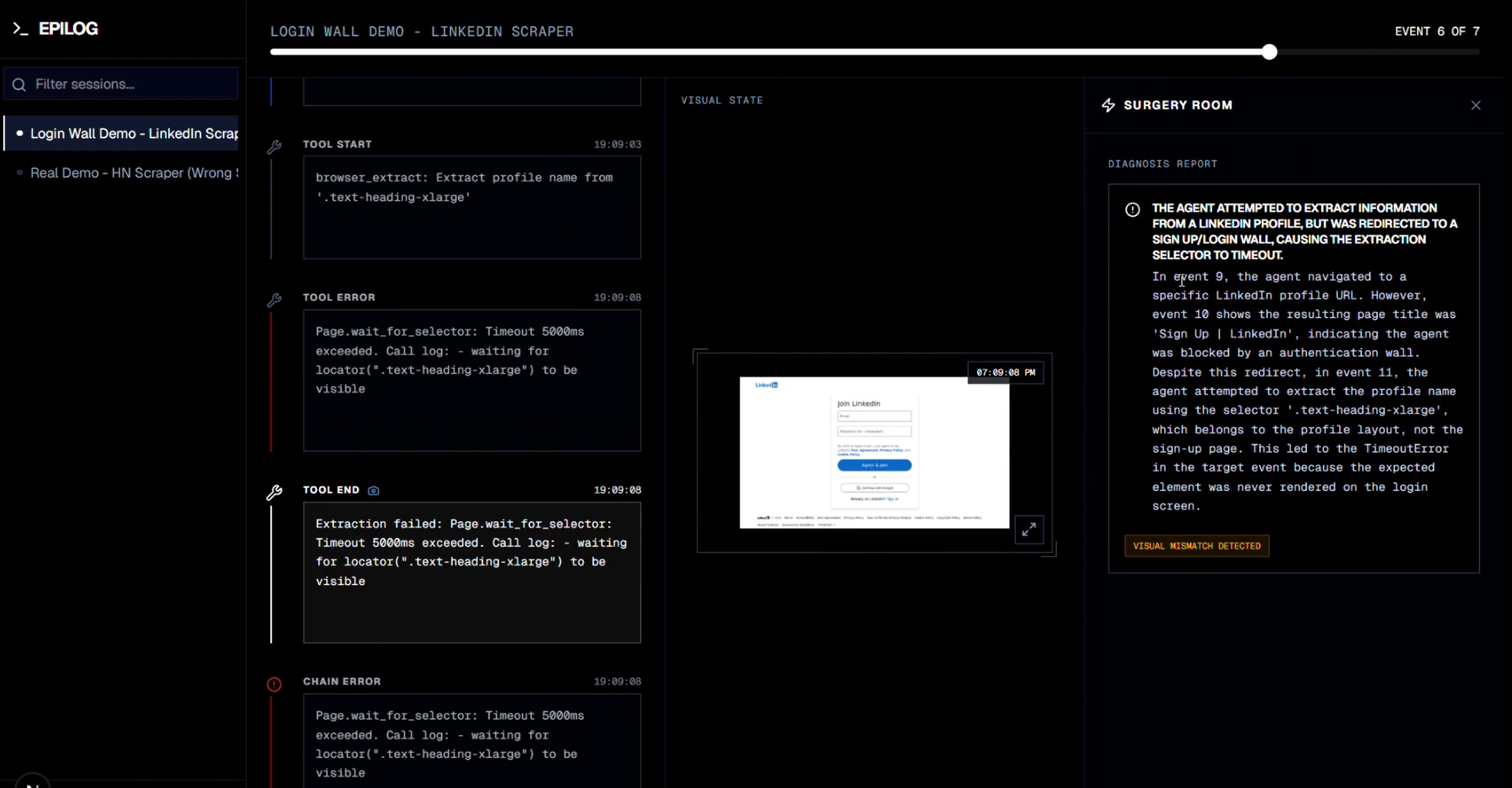1512x788 pixels.
Task: Click the red alert icon beside CHAIN ERROR
Action: point(274,684)
